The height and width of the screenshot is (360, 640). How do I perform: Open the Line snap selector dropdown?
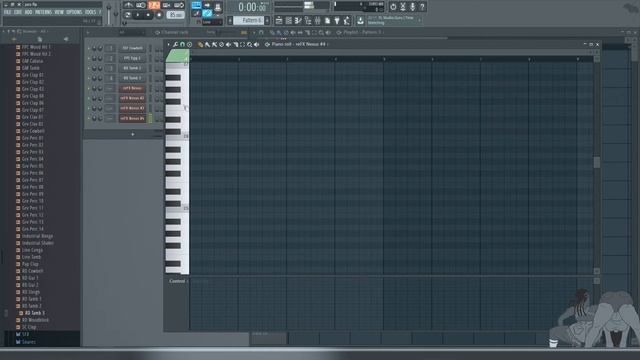[x=212, y=22]
